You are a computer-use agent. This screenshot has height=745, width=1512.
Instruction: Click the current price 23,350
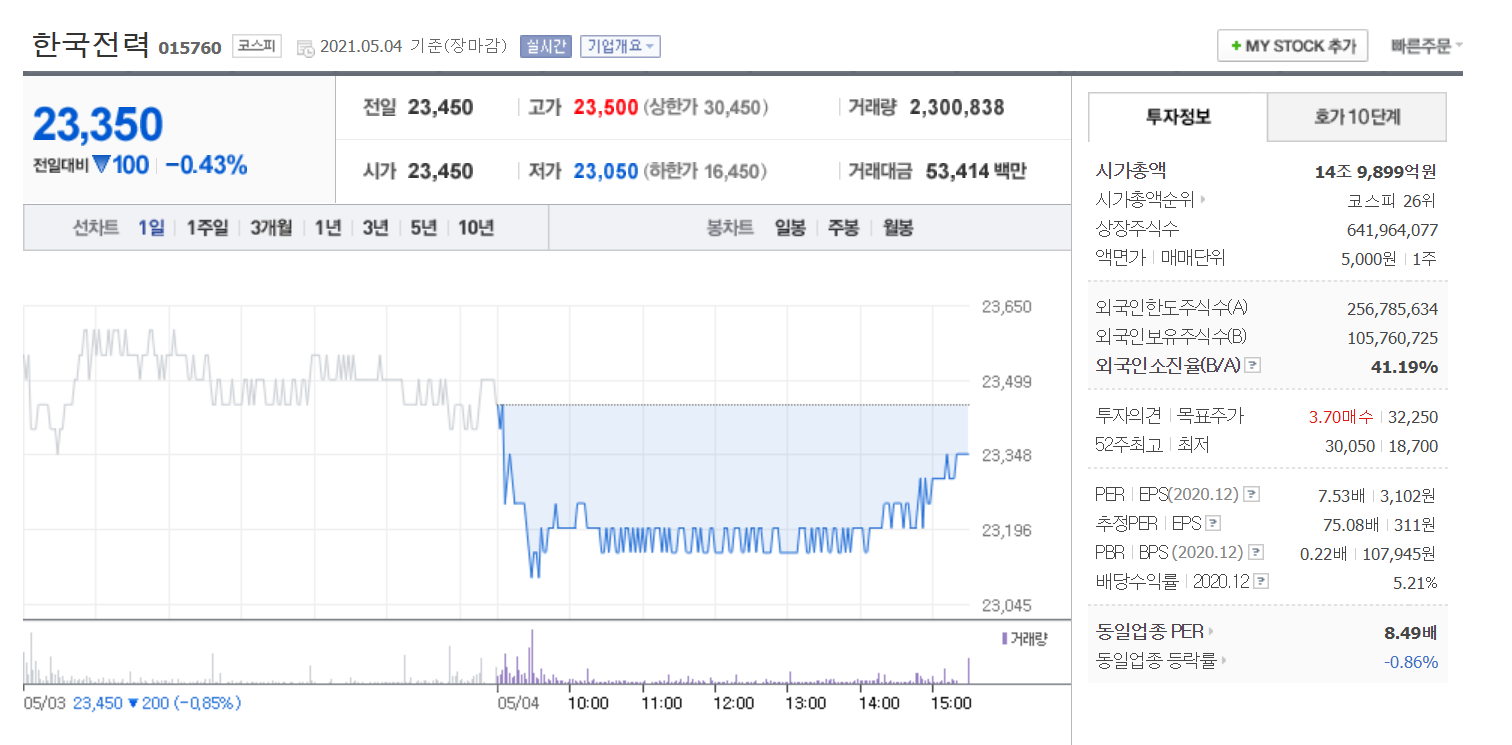[97, 124]
